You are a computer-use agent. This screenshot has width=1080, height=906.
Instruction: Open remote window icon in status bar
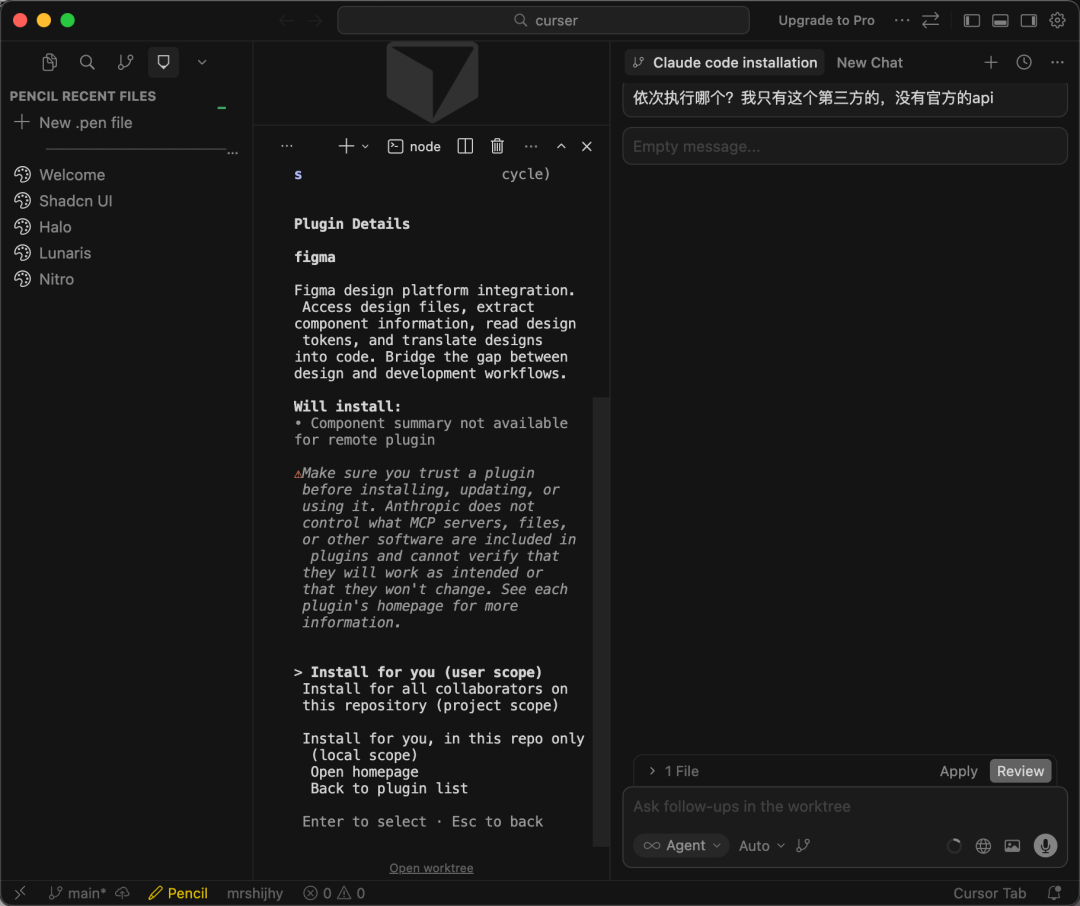click(x=20, y=893)
